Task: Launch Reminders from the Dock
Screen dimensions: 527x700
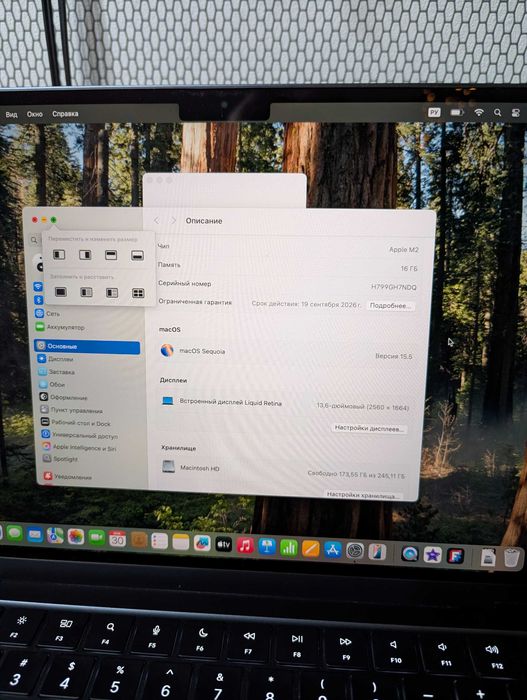Action: [159, 541]
